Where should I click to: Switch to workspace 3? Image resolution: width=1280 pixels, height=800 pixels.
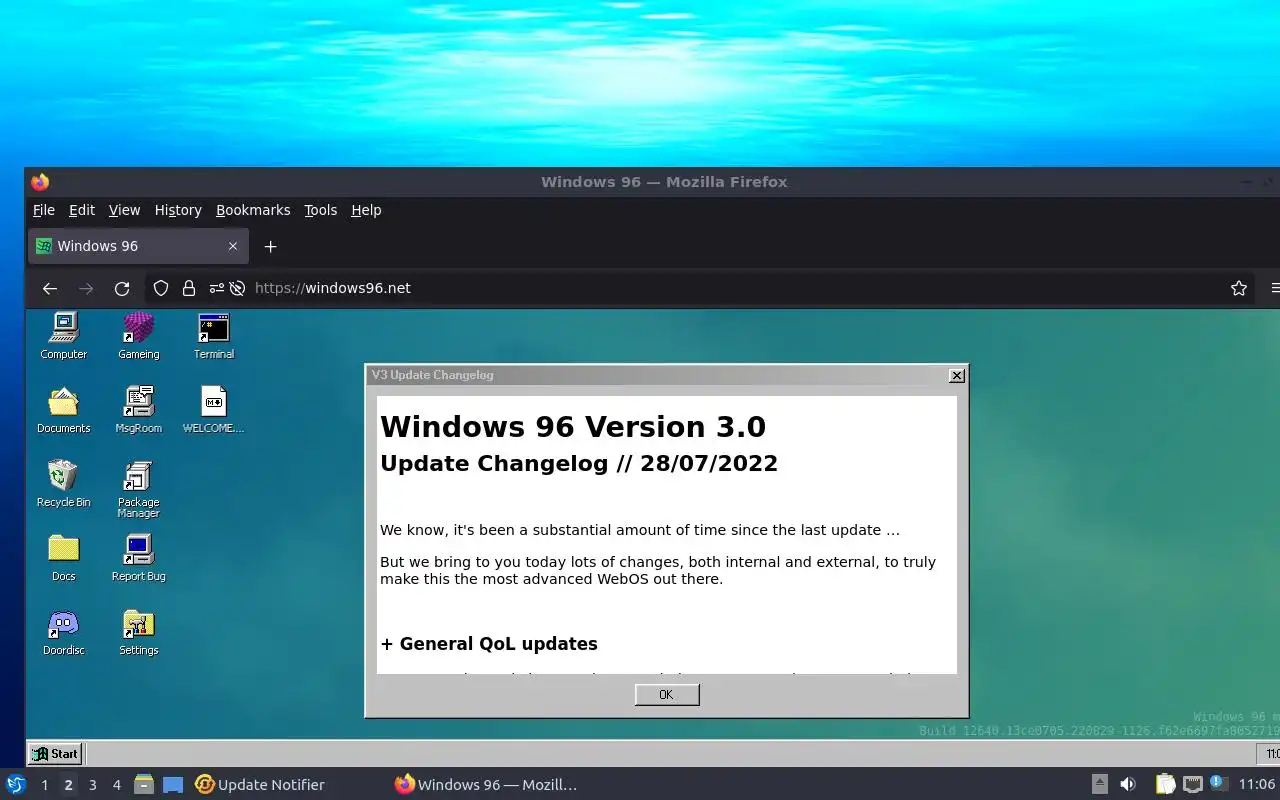pyautogui.click(x=92, y=785)
